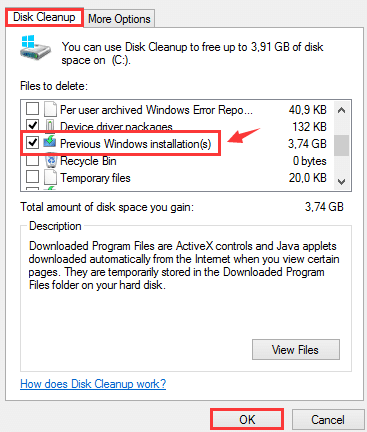The width and height of the screenshot is (367, 432).
Task: Uncheck Device driver packages checkbox
Action: (32, 125)
